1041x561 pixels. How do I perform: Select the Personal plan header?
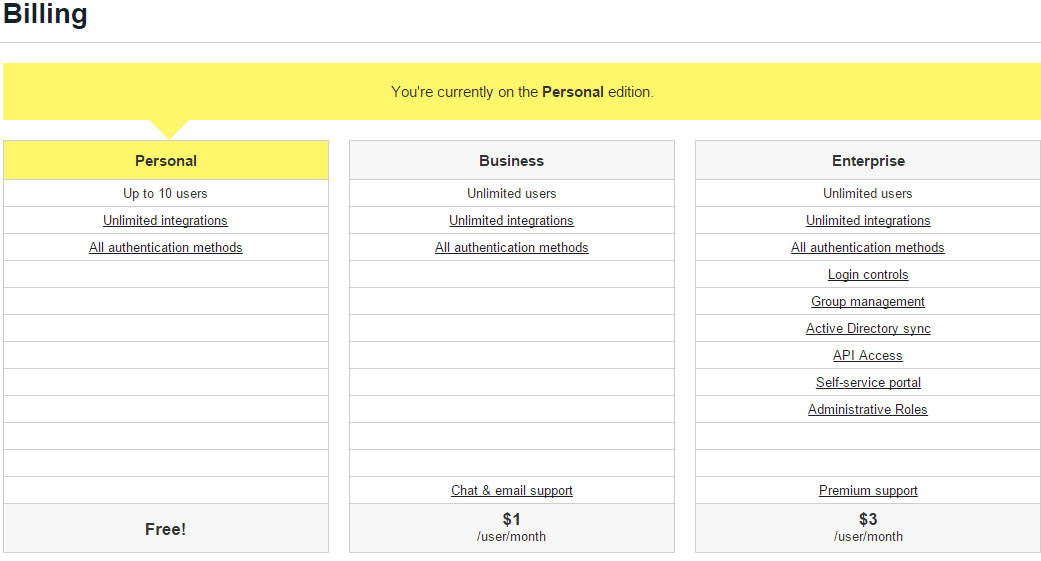(x=166, y=161)
